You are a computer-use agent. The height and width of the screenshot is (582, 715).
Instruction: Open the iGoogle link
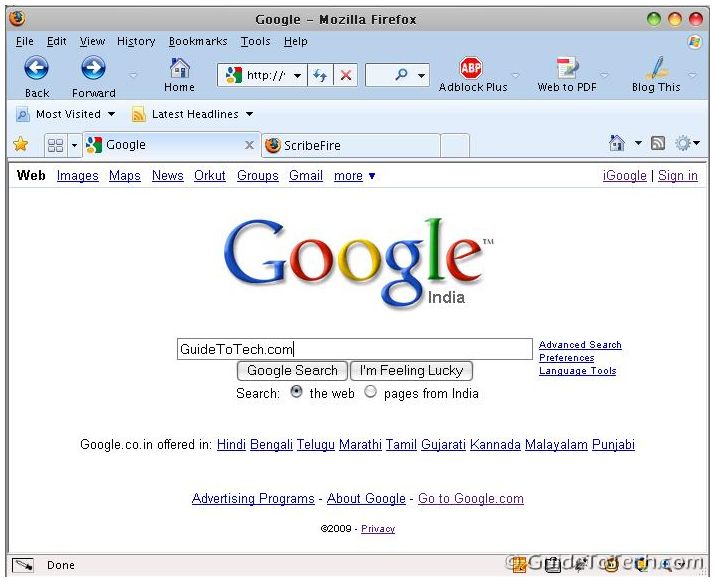tap(624, 176)
